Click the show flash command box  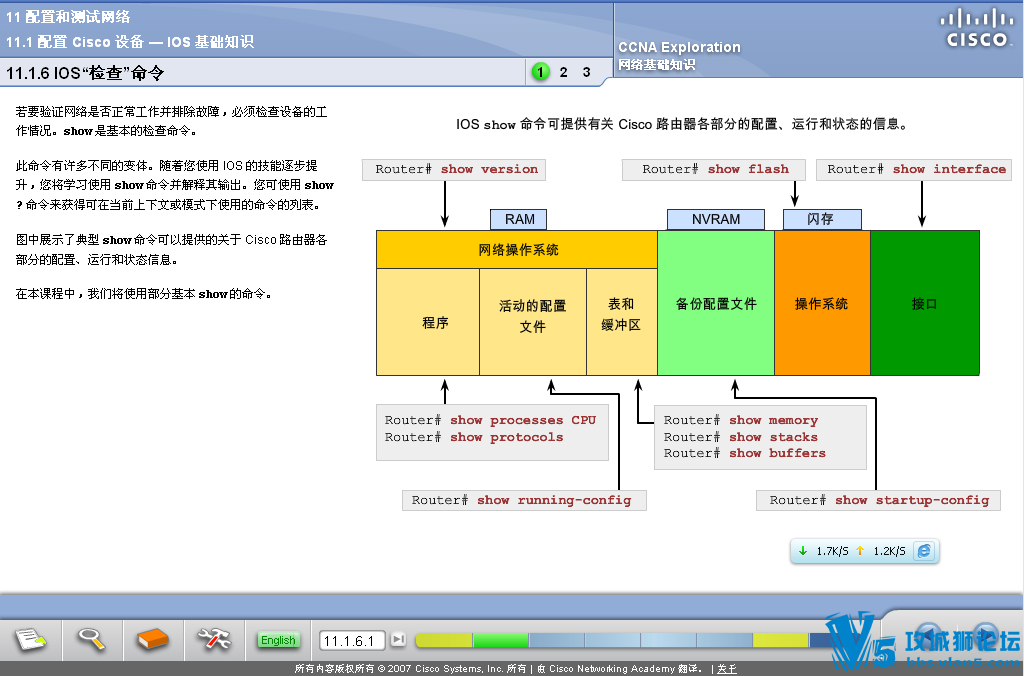pyautogui.click(x=714, y=169)
